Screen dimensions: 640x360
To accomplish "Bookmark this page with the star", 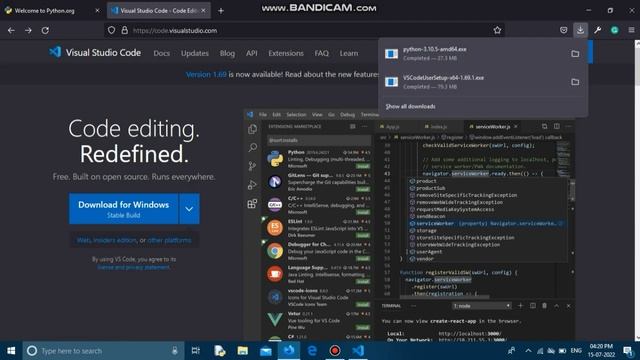I will [497, 30].
